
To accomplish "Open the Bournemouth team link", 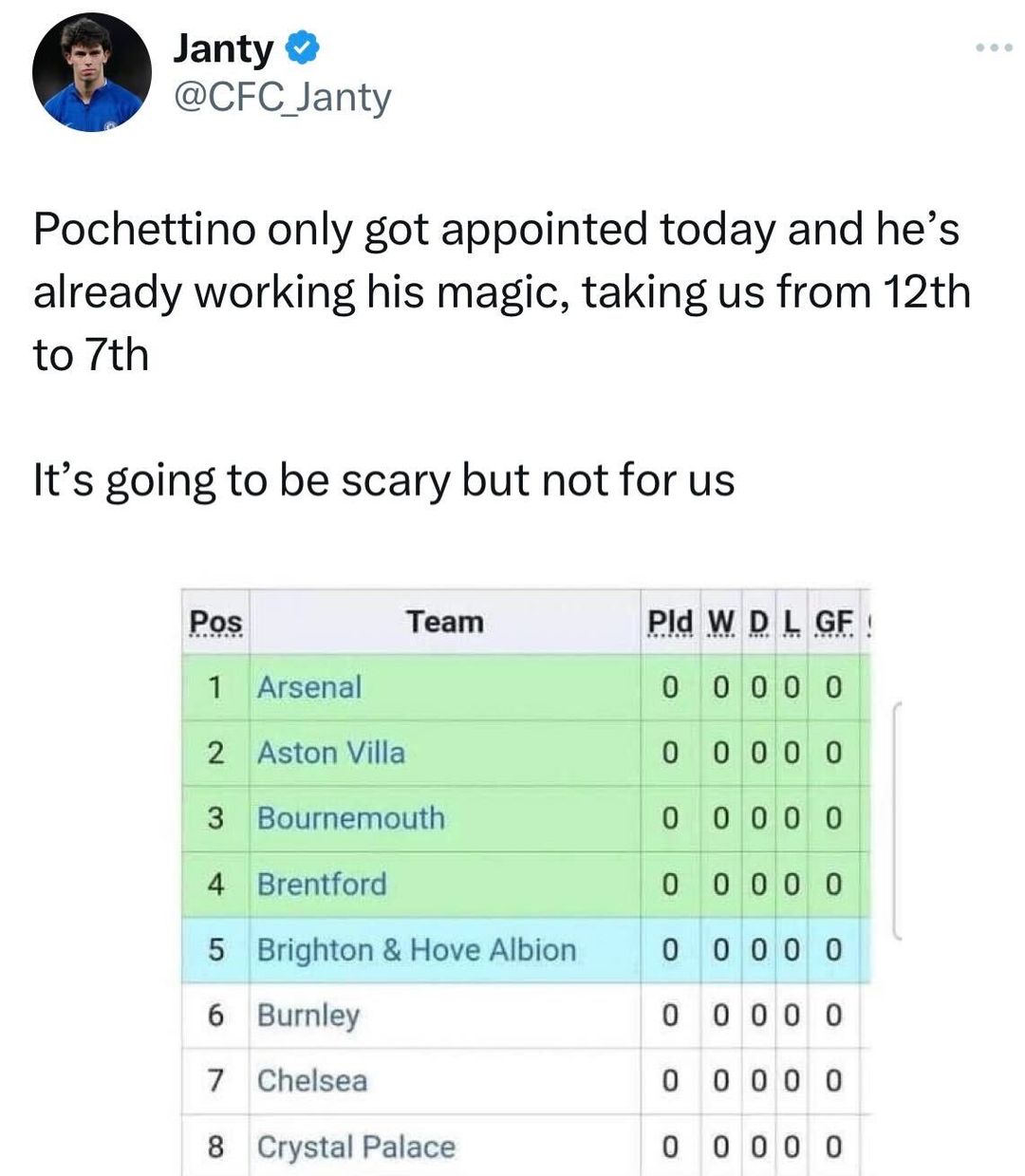I will [x=351, y=818].
